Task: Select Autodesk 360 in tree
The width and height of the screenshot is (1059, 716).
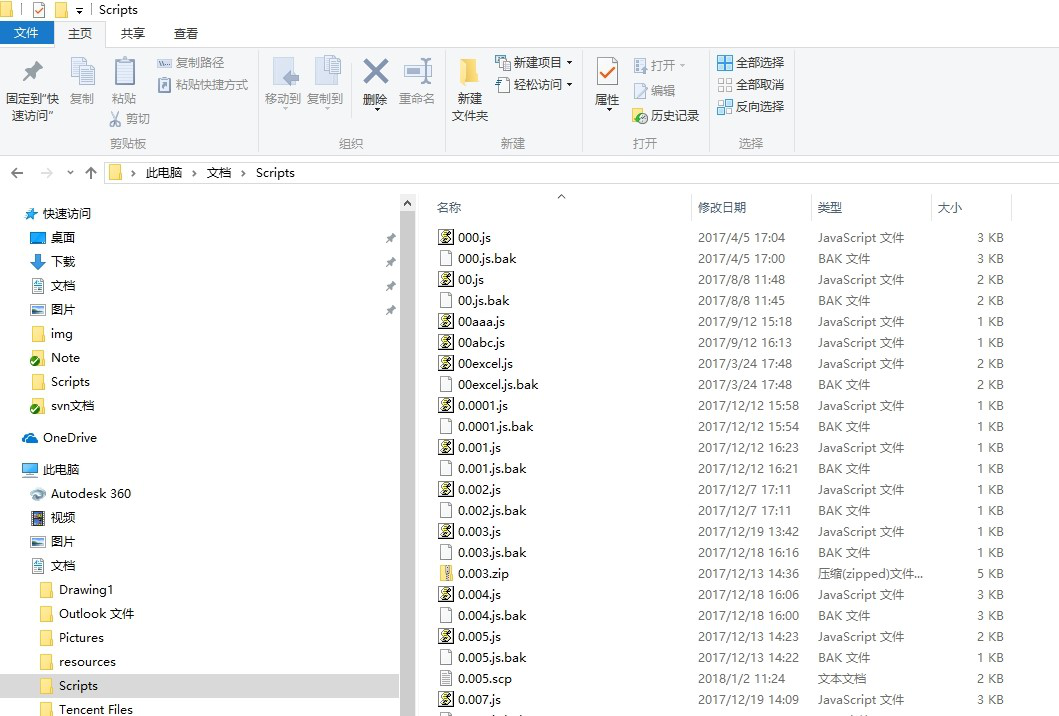Action: [x=81, y=494]
